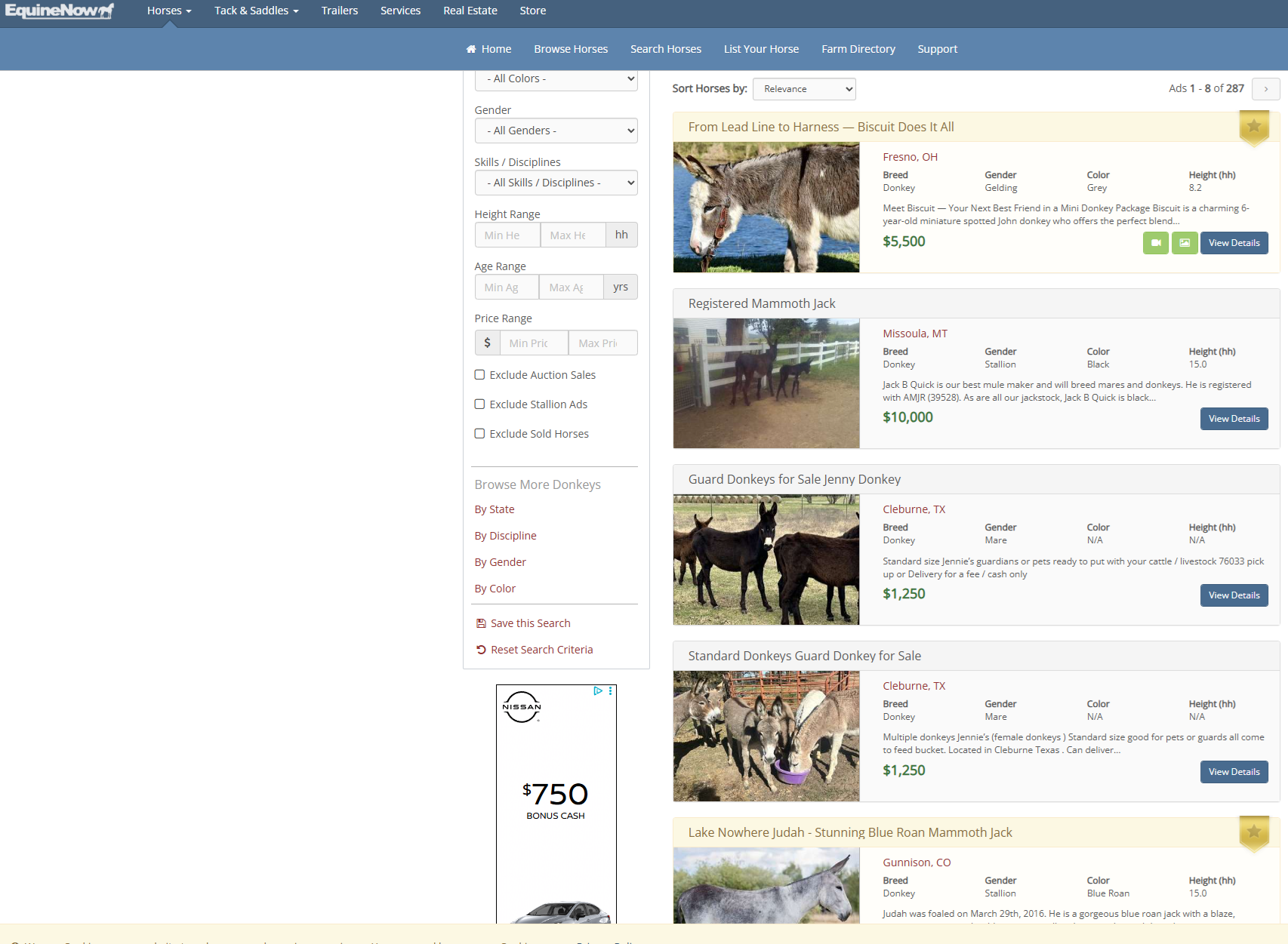The image size is (1288, 944).
Task: Click the Save this Search disk icon
Action: [481, 623]
